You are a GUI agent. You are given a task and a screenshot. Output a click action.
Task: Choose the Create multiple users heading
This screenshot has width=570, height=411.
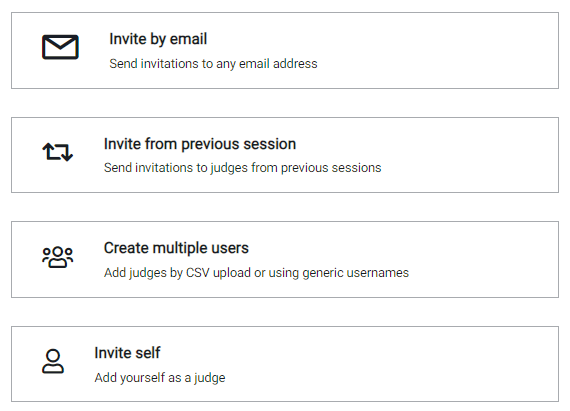point(176,248)
